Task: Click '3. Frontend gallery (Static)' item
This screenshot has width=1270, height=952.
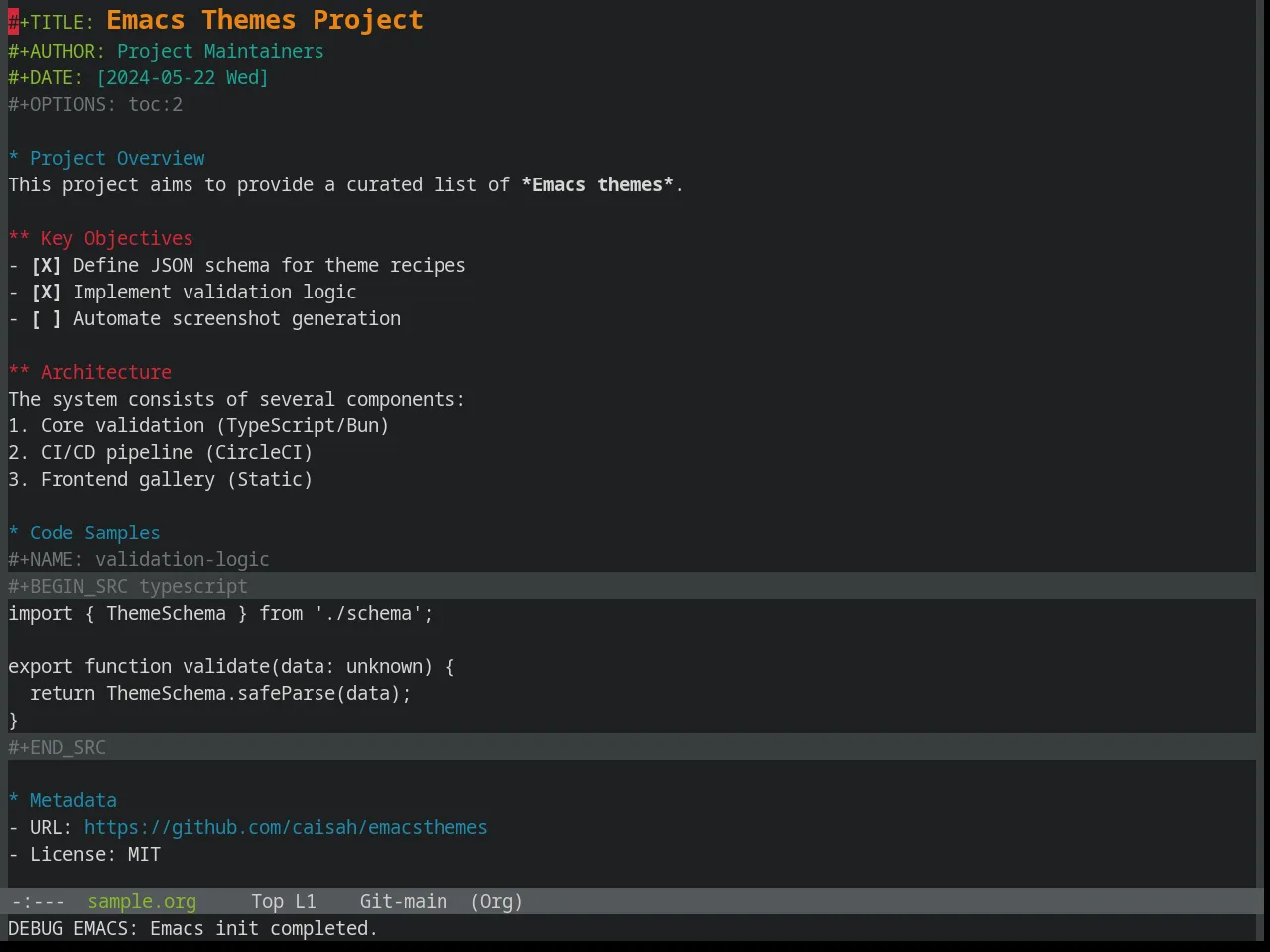Action: click(x=161, y=480)
